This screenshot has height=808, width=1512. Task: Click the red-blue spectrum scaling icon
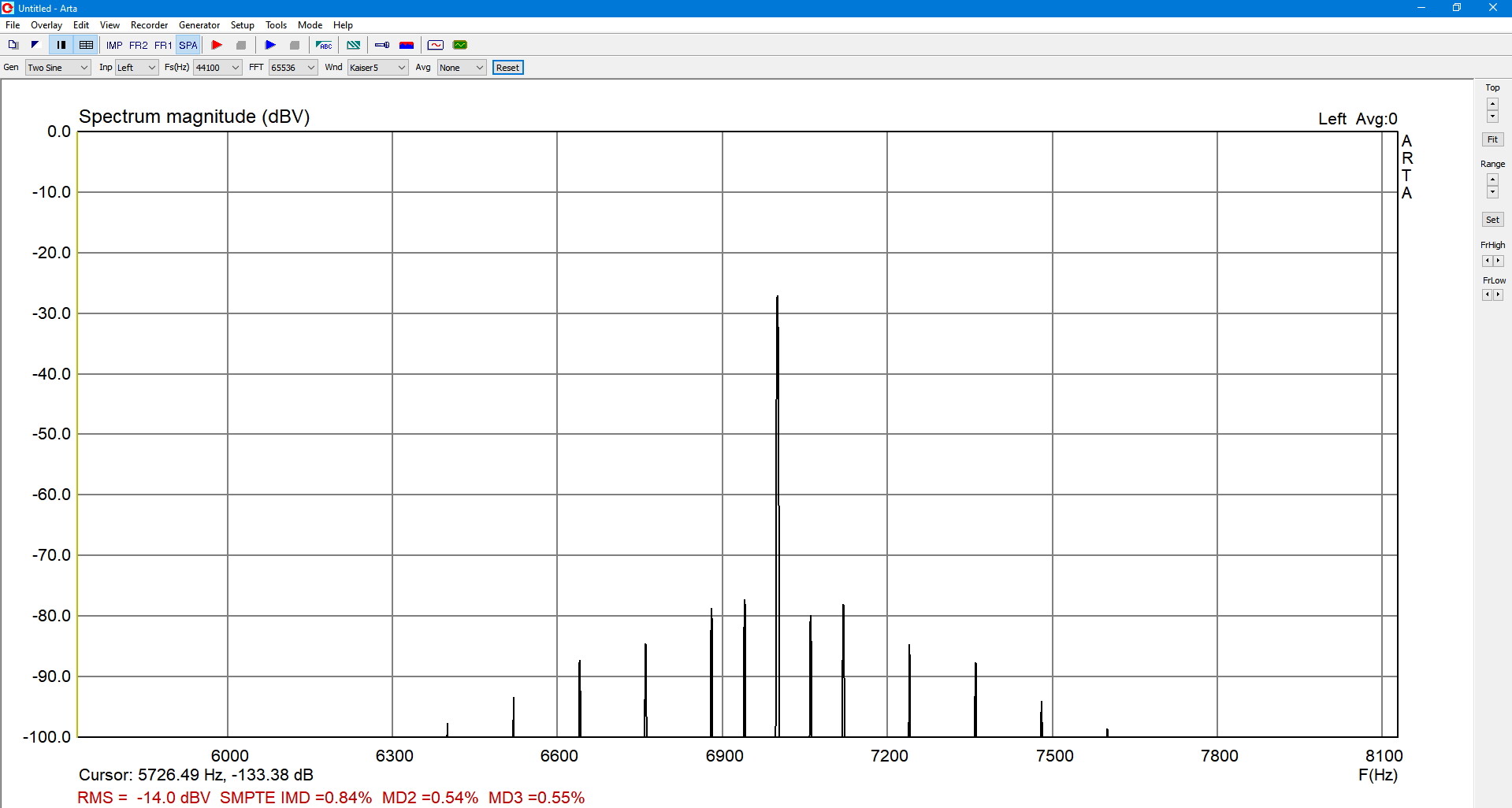407,45
